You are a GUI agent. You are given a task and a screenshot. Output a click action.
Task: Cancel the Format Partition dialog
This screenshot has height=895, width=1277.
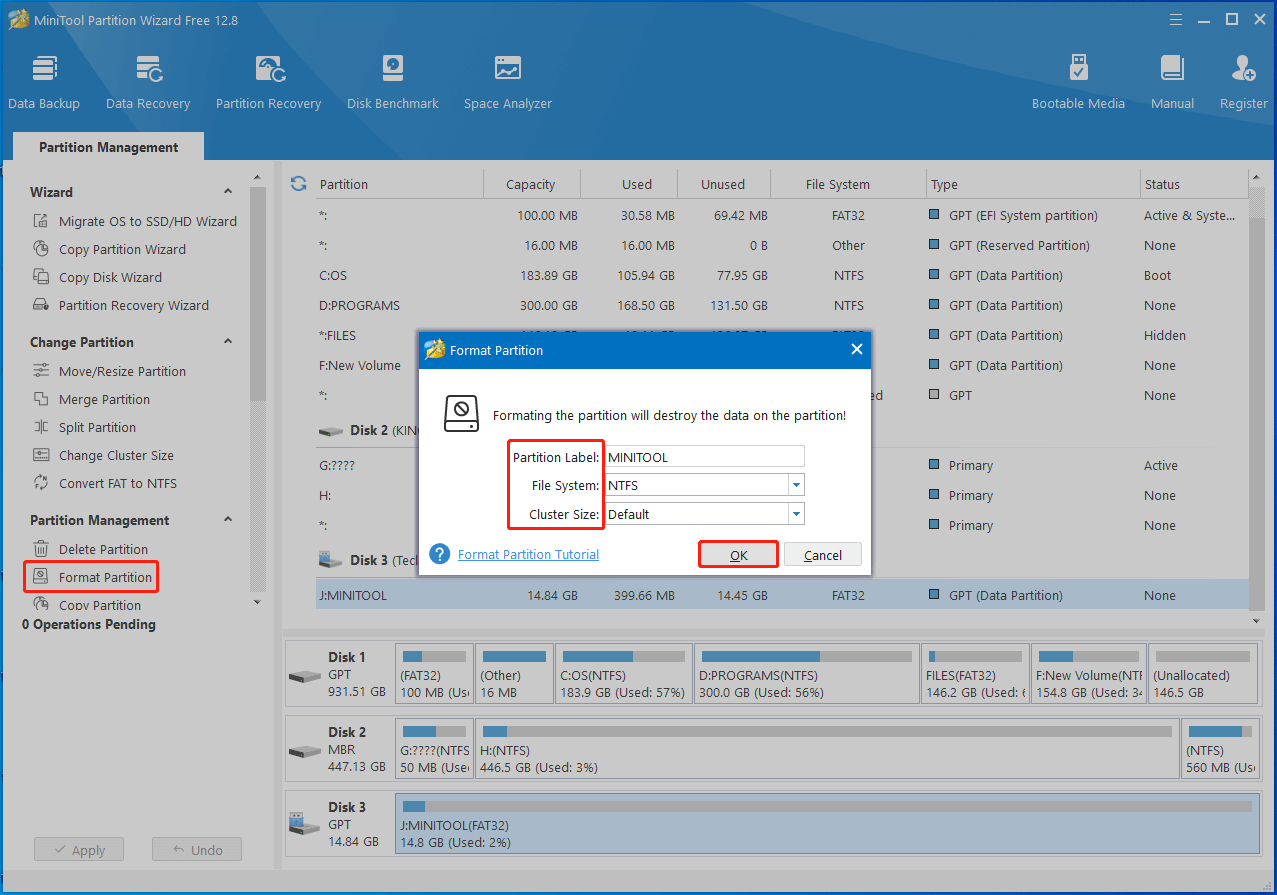tap(822, 555)
